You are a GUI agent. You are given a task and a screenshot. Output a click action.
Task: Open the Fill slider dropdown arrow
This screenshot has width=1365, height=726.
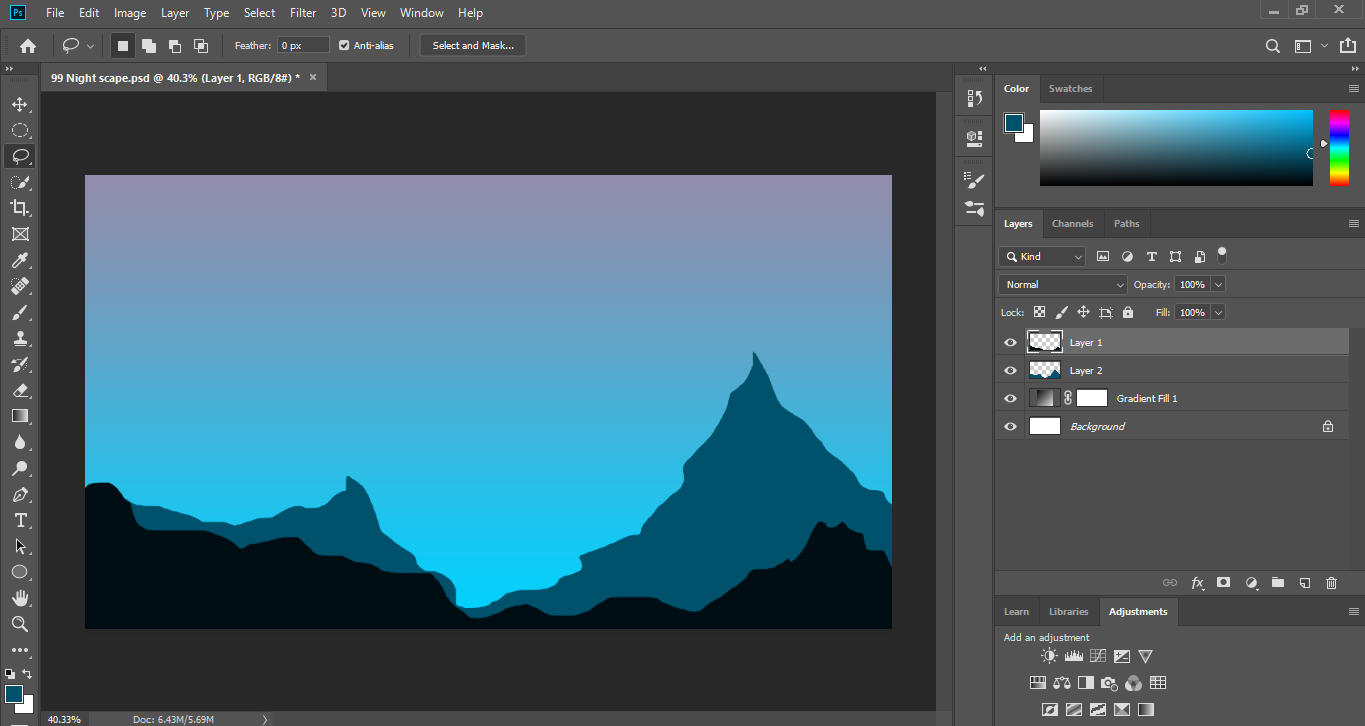tap(1218, 313)
